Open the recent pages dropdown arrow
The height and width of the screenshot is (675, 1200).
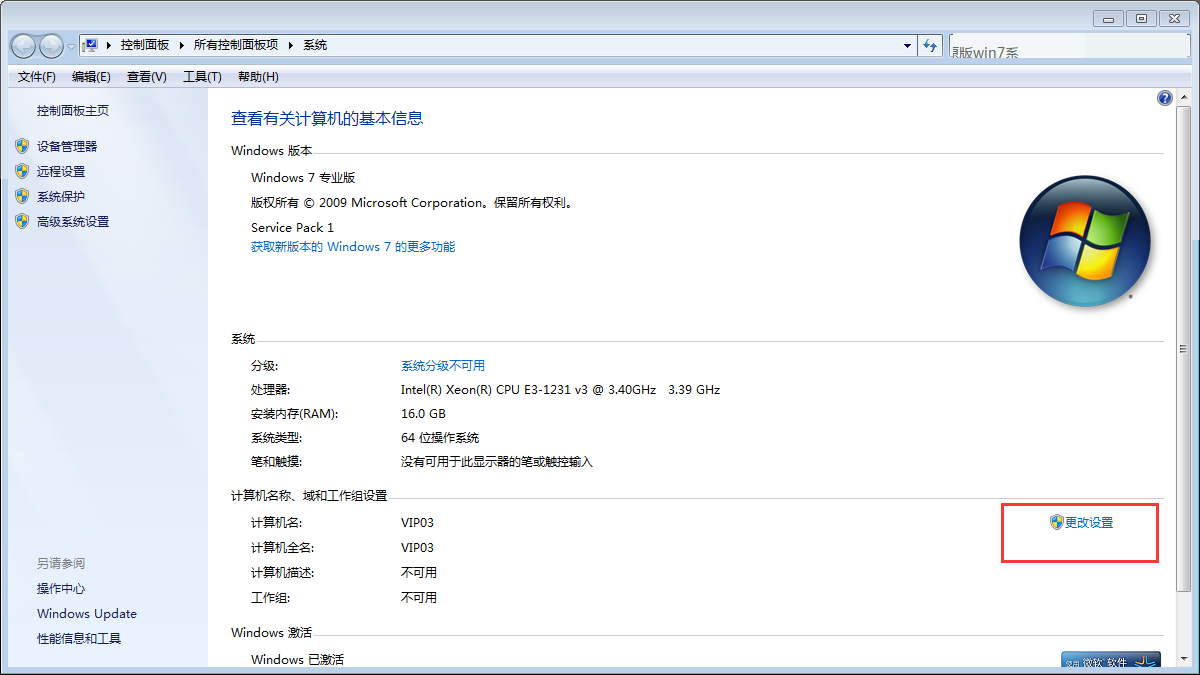click(x=71, y=46)
